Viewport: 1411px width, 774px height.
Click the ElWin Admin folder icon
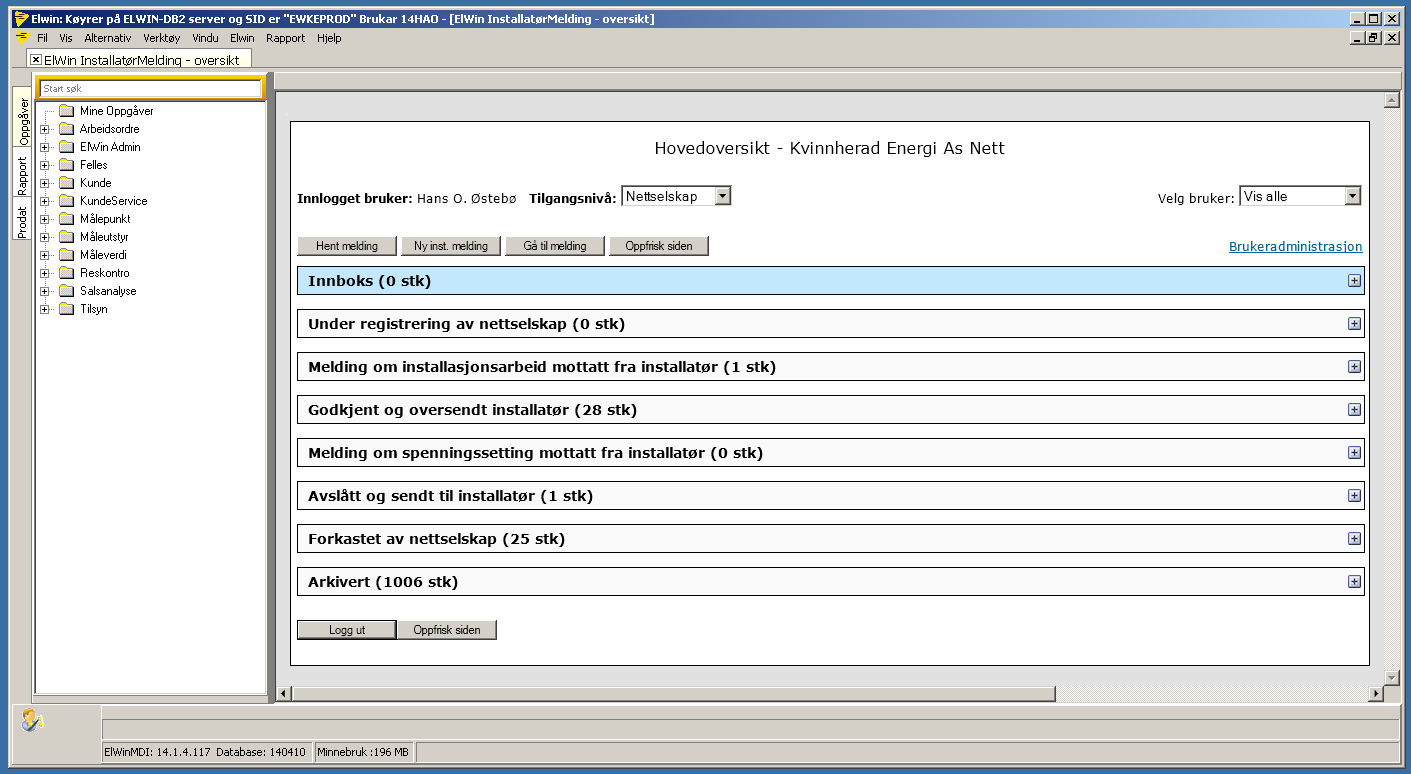pyautogui.click(x=67, y=147)
